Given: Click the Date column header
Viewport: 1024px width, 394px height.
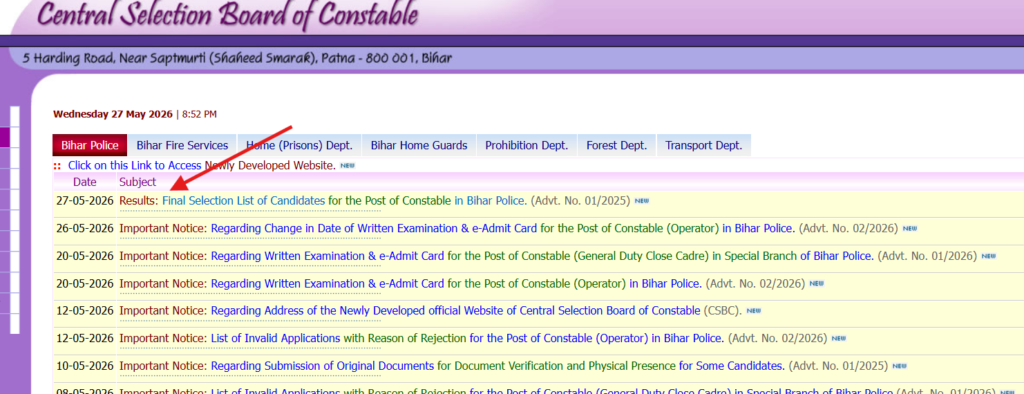Looking at the screenshot, I should [85, 182].
